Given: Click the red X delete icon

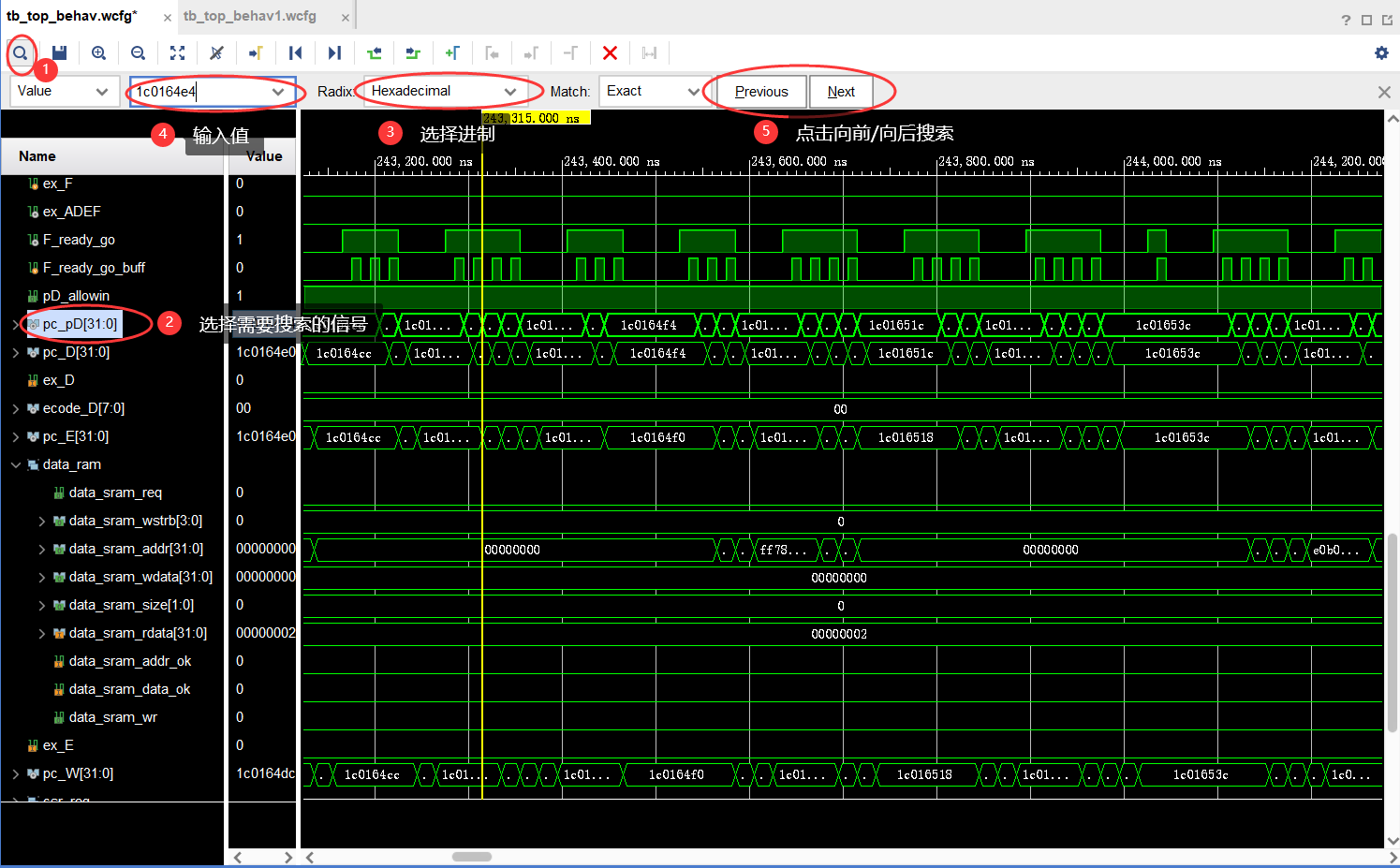Looking at the screenshot, I should [610, 53].
